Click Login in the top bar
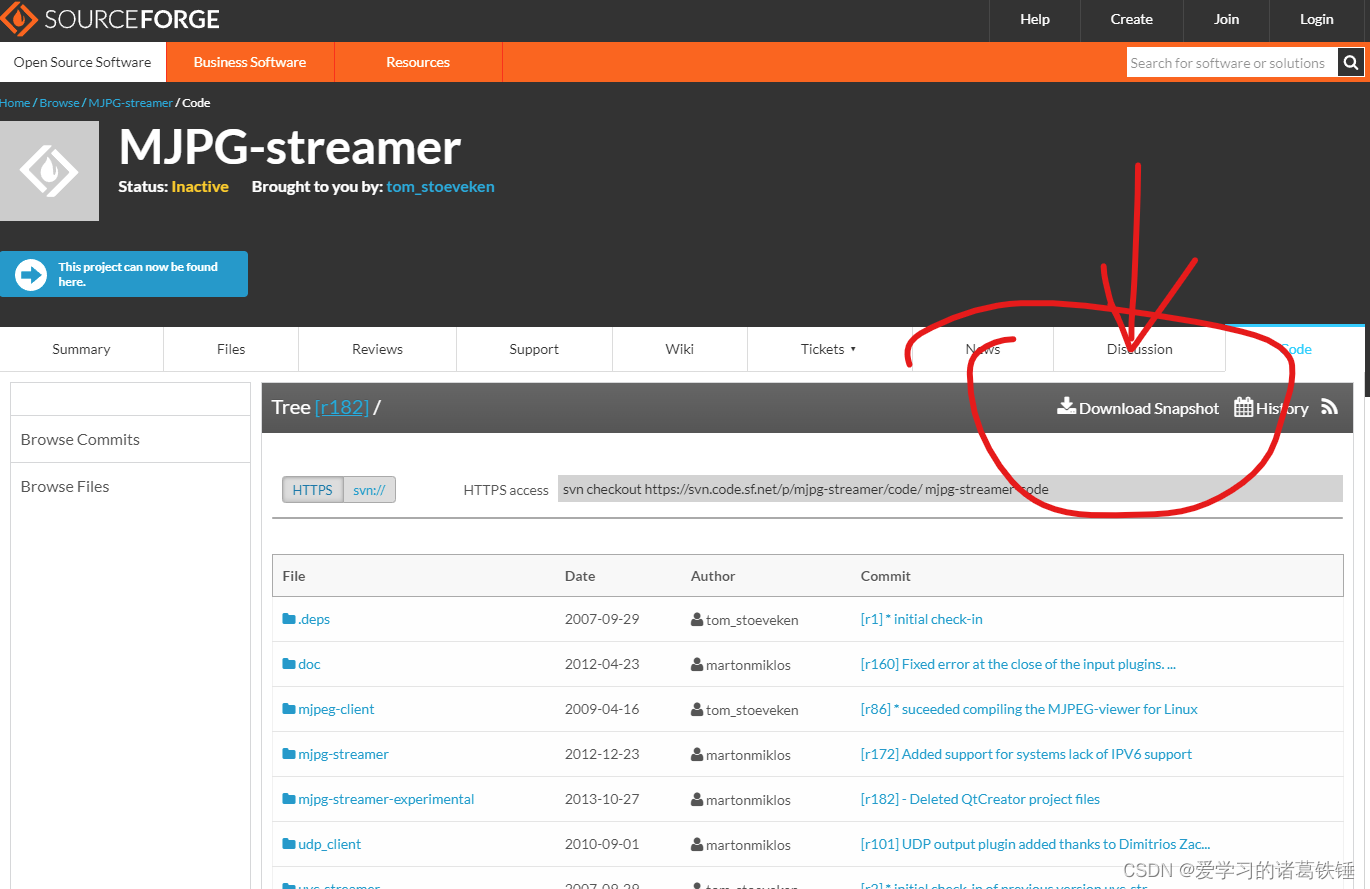 point(1317,19)
